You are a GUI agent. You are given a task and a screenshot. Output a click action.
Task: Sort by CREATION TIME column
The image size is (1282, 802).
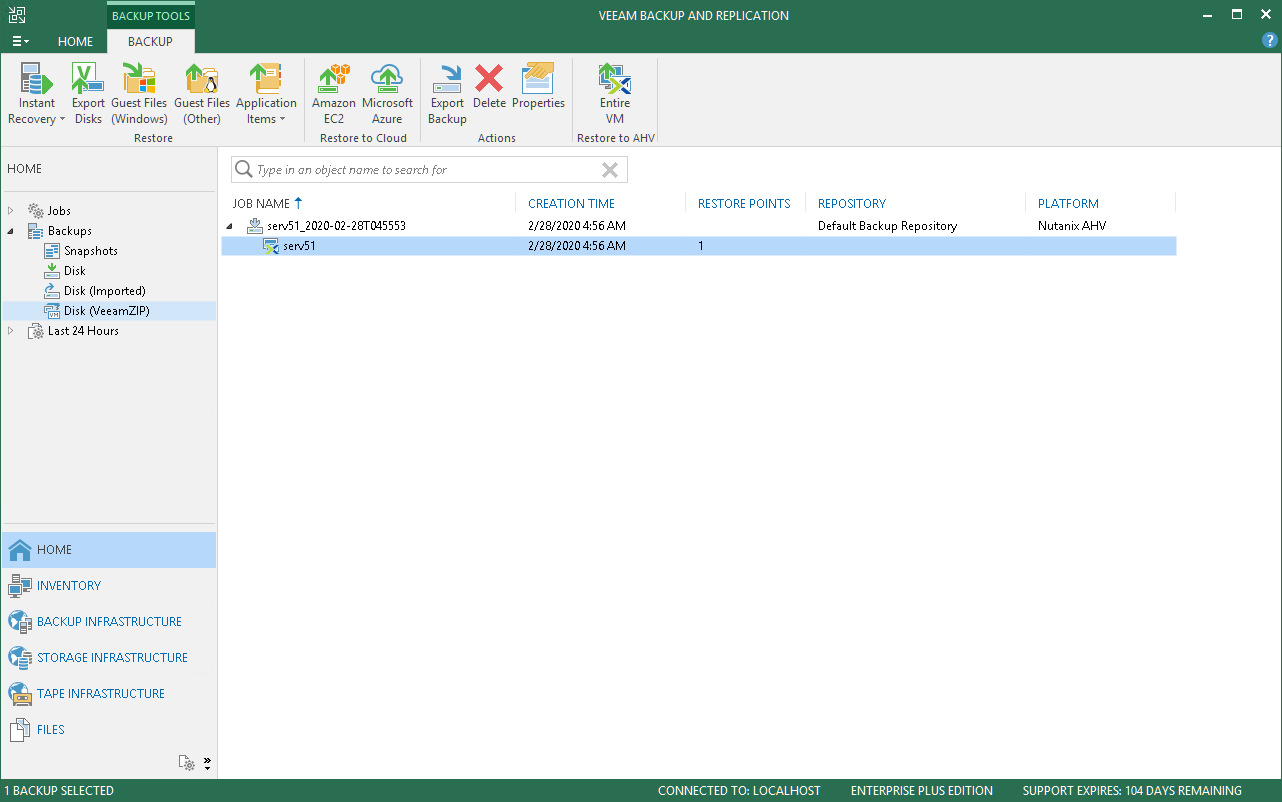pos(571,203)
